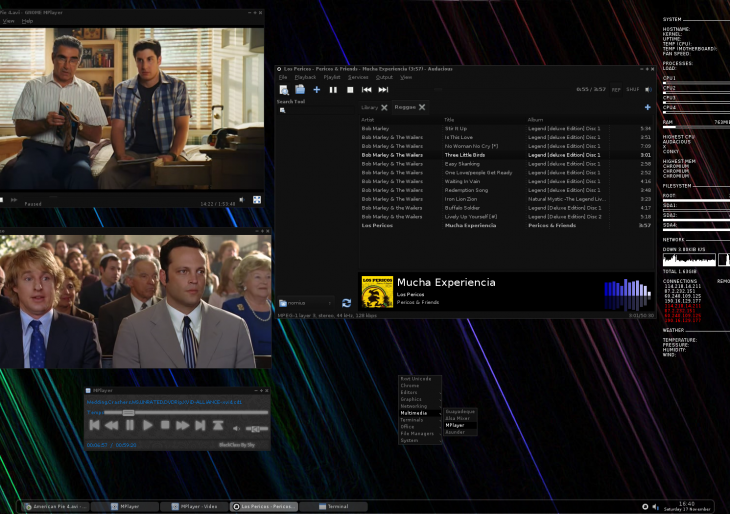Toggle the SHUF shuffle mode

tap(632, 89)
